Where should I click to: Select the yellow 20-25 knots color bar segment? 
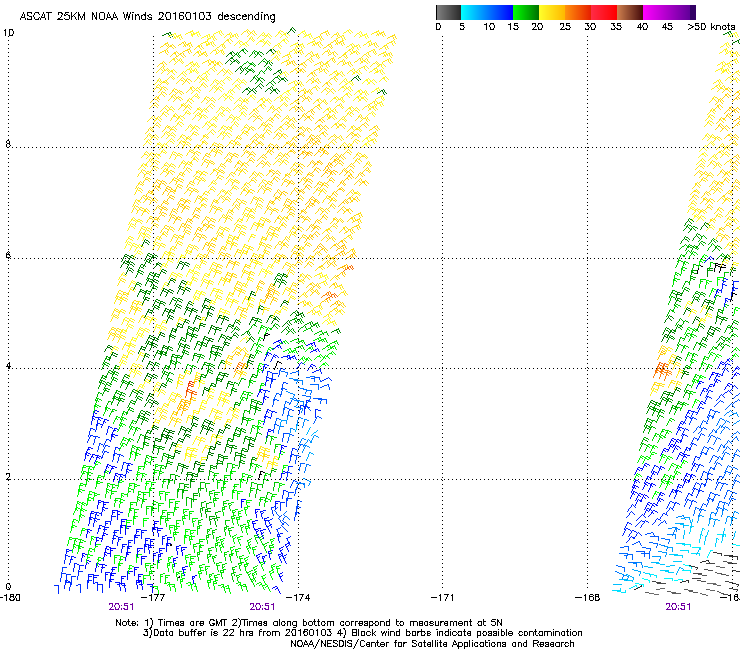552,12
